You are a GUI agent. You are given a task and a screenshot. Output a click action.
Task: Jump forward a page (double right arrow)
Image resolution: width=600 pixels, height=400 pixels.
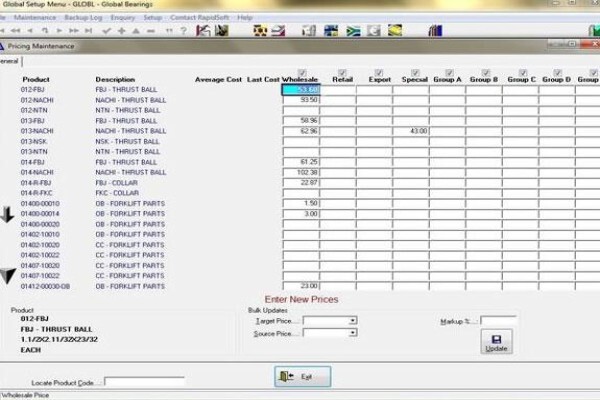pos(74,31)
